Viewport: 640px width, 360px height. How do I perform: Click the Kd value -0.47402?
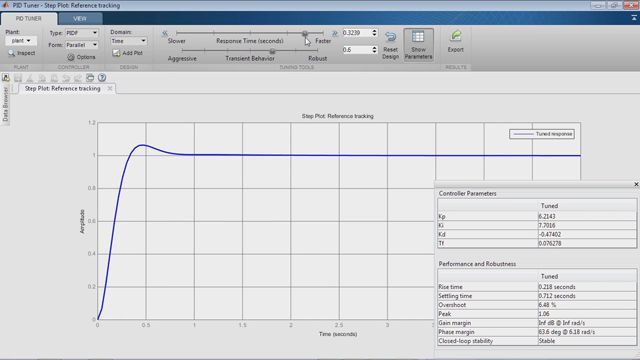[587, 234]
